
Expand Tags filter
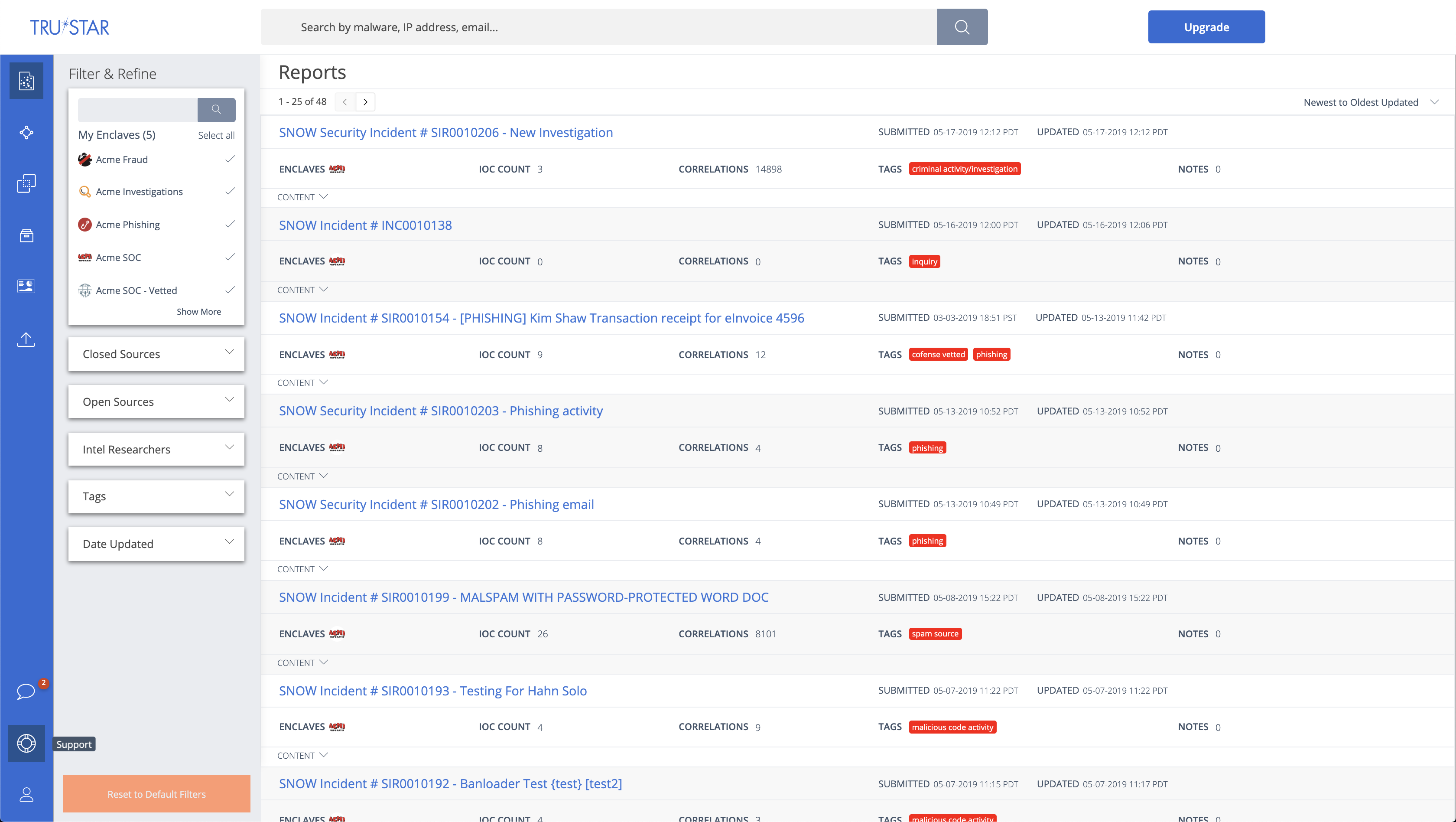click(156, 496)
